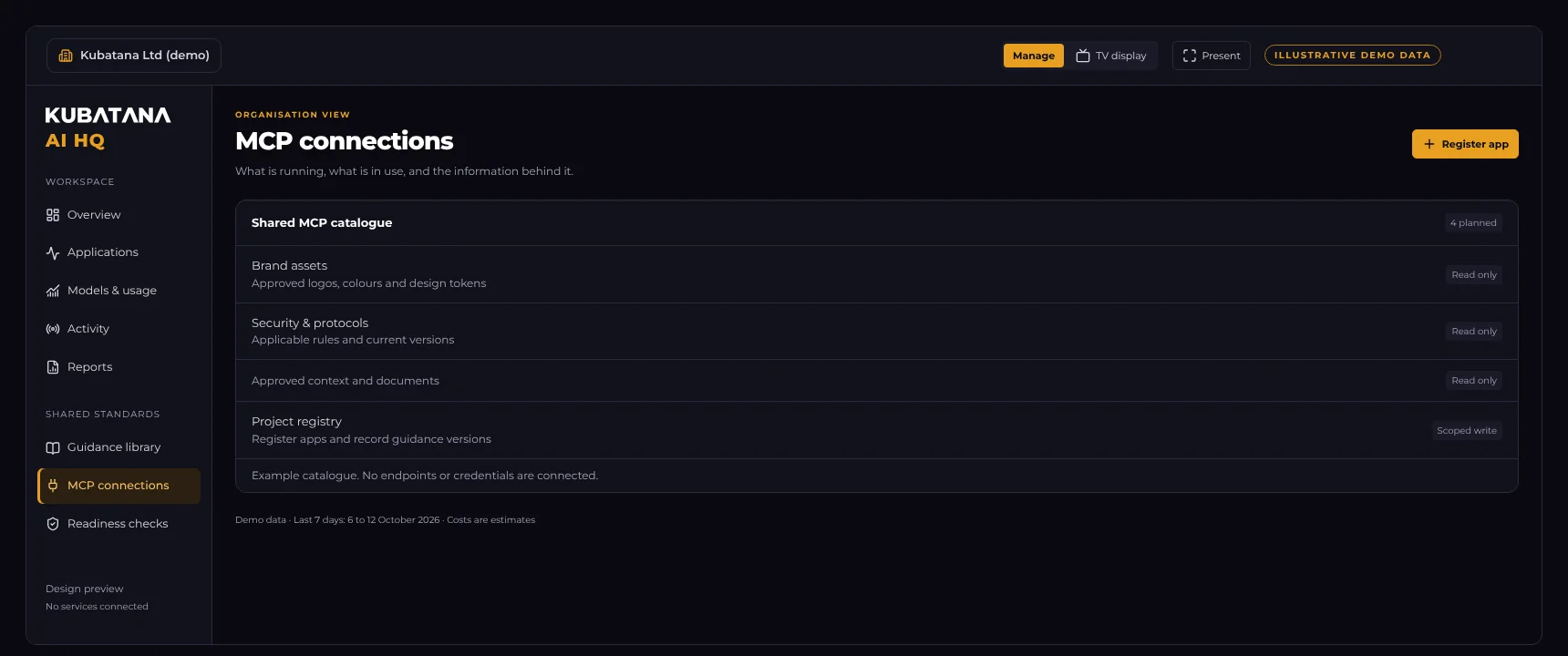
Task: Open the Guidance library
Action: click(119, 447)
